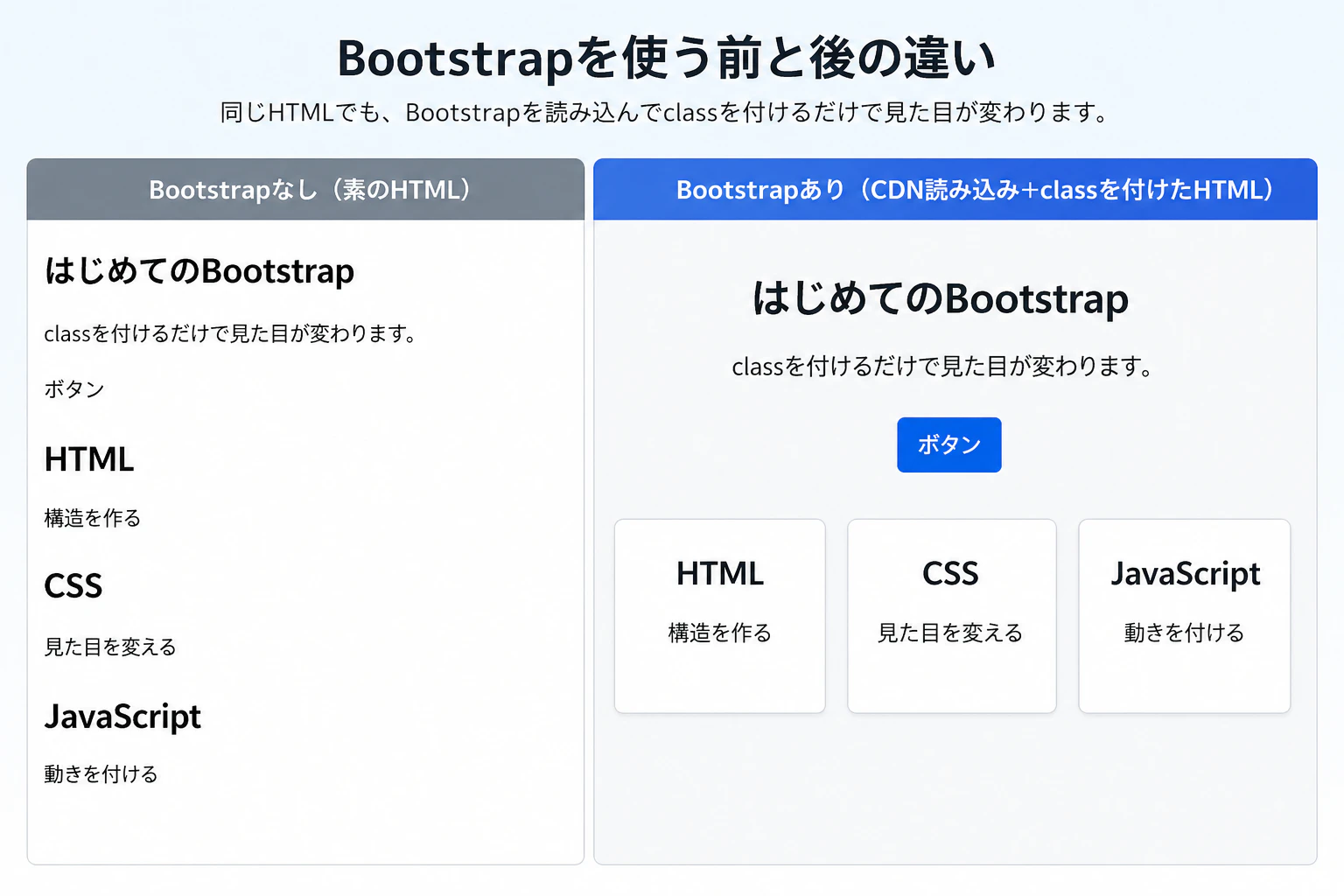Click 構造を作る text inside HTML card

pyautogui.click(x=720, y=633)
